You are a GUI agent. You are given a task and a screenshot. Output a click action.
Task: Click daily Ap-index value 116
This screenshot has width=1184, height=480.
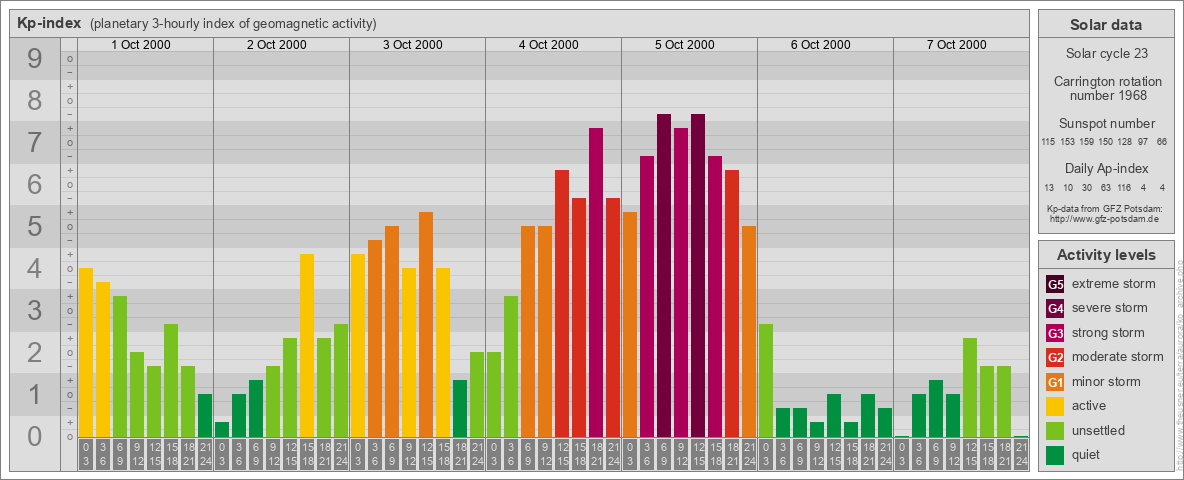click(1124, 187)
